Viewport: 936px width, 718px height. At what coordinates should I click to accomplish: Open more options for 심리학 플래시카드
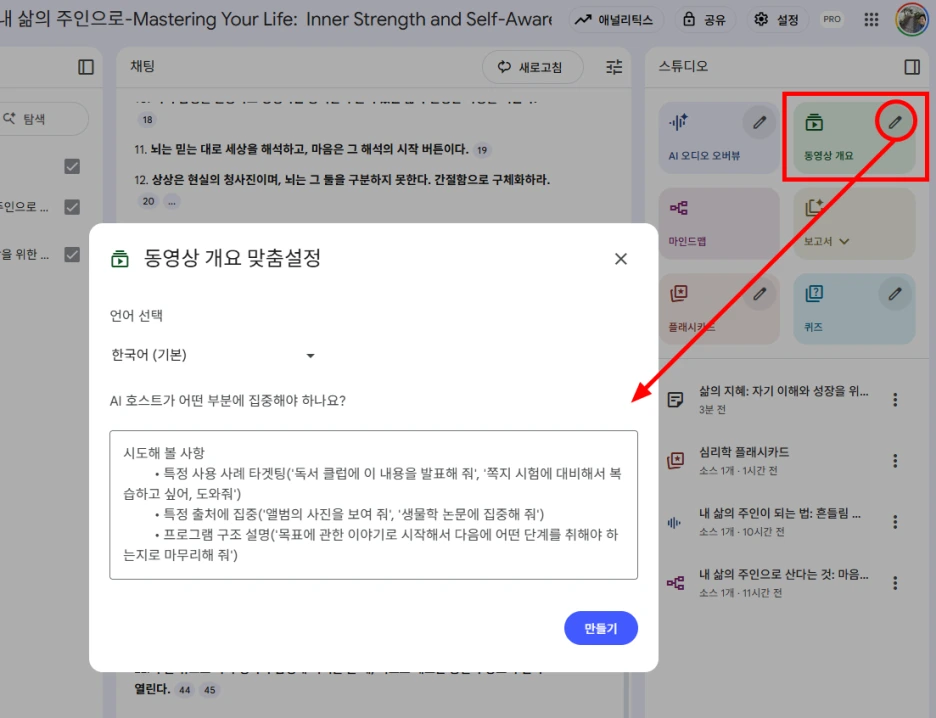tap(895, 461)
